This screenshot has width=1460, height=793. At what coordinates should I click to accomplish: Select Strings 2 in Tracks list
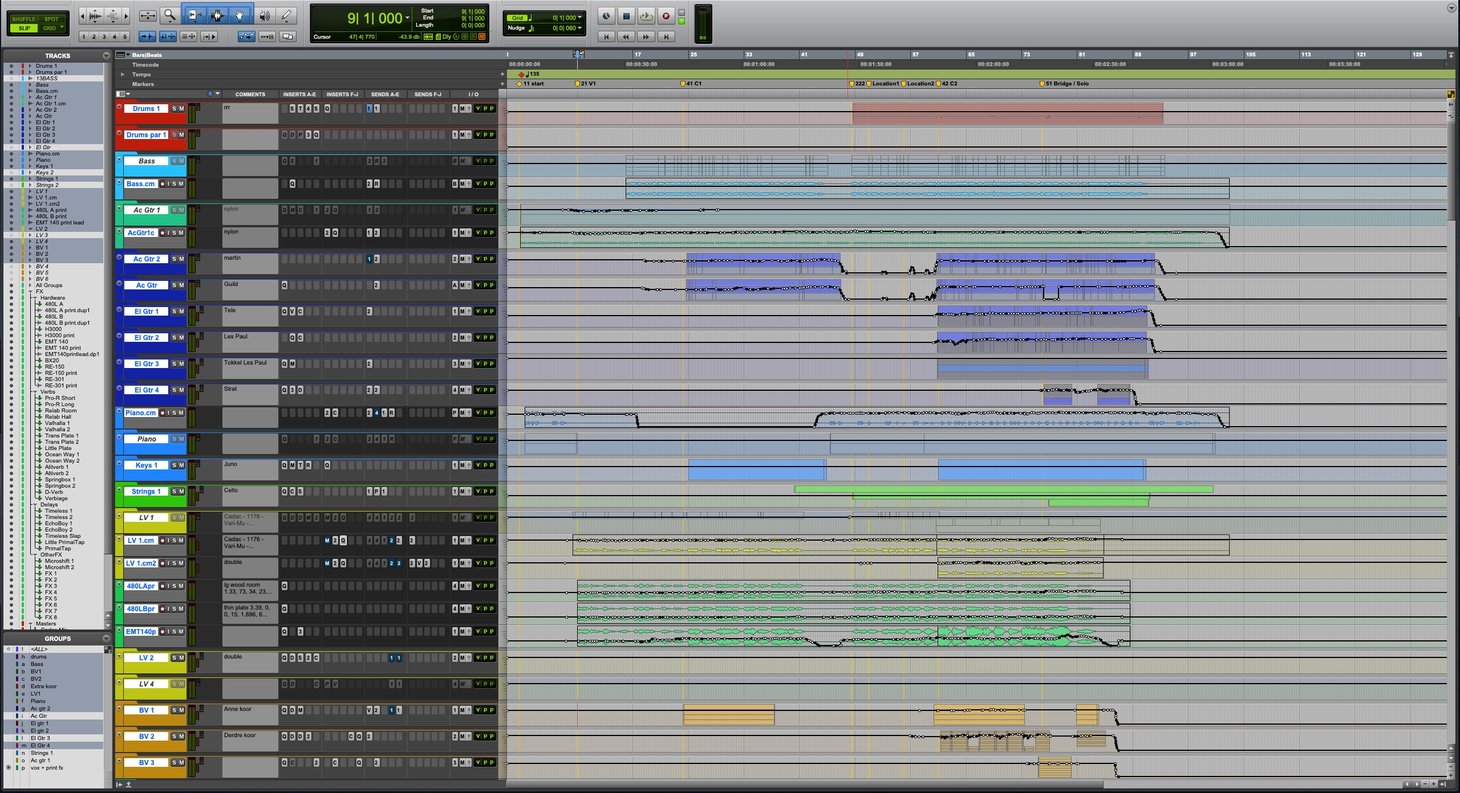coord(47,185)
